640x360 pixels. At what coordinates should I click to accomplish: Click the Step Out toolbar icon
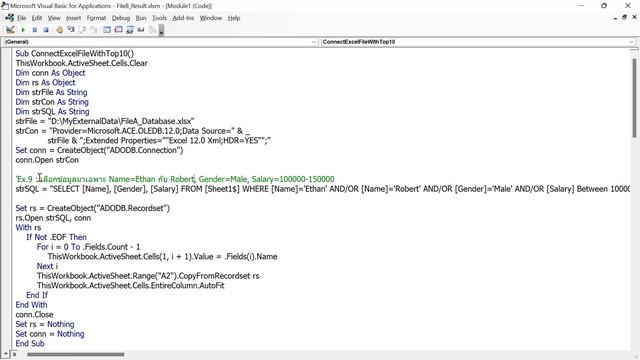tap(94, 30)
